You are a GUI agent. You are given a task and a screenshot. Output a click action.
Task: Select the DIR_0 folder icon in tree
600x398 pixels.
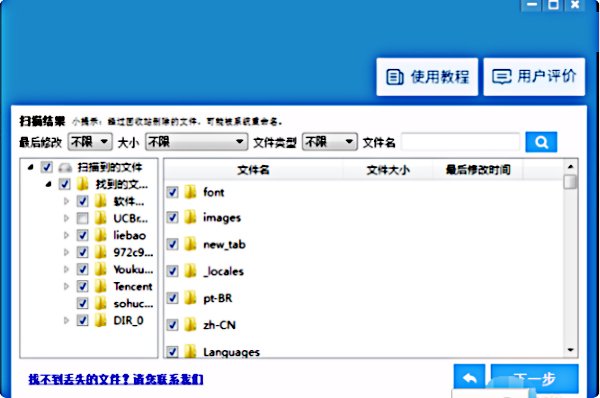click(100, 320)
